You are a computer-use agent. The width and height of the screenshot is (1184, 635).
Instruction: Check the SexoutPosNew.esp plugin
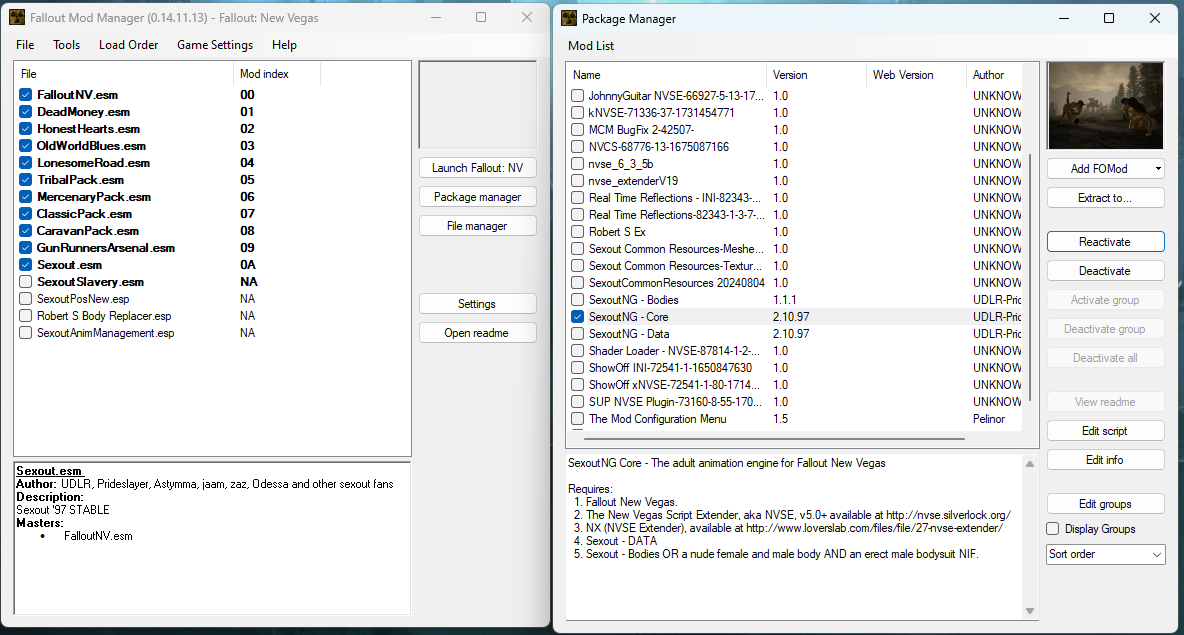point(26,299)
